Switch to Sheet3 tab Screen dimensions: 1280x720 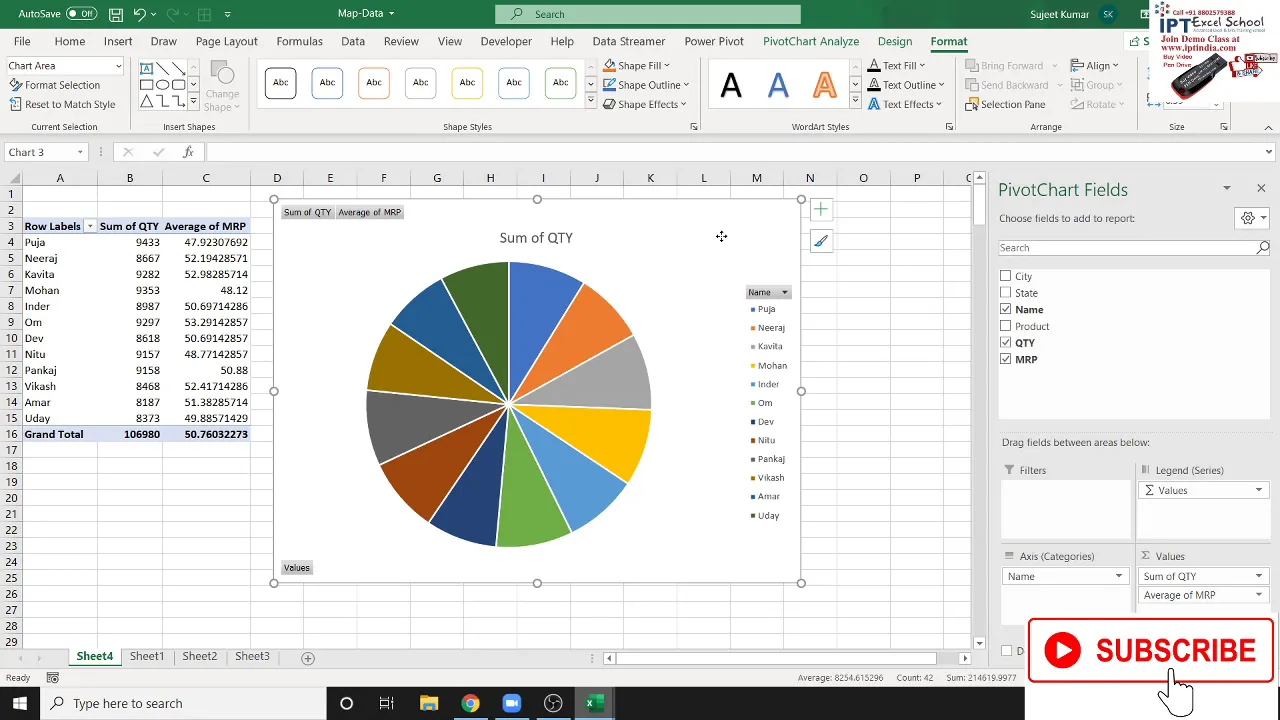tap(252, 656)
